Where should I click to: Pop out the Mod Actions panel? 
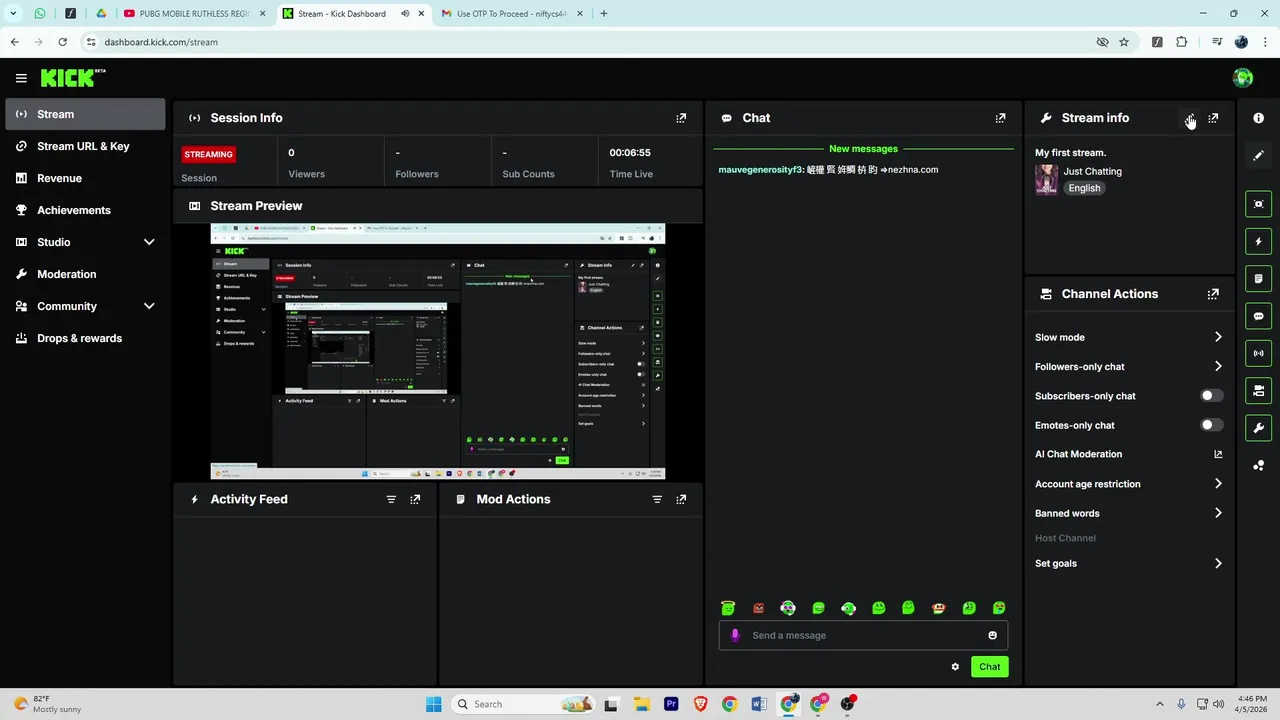(x=681, y=499)
